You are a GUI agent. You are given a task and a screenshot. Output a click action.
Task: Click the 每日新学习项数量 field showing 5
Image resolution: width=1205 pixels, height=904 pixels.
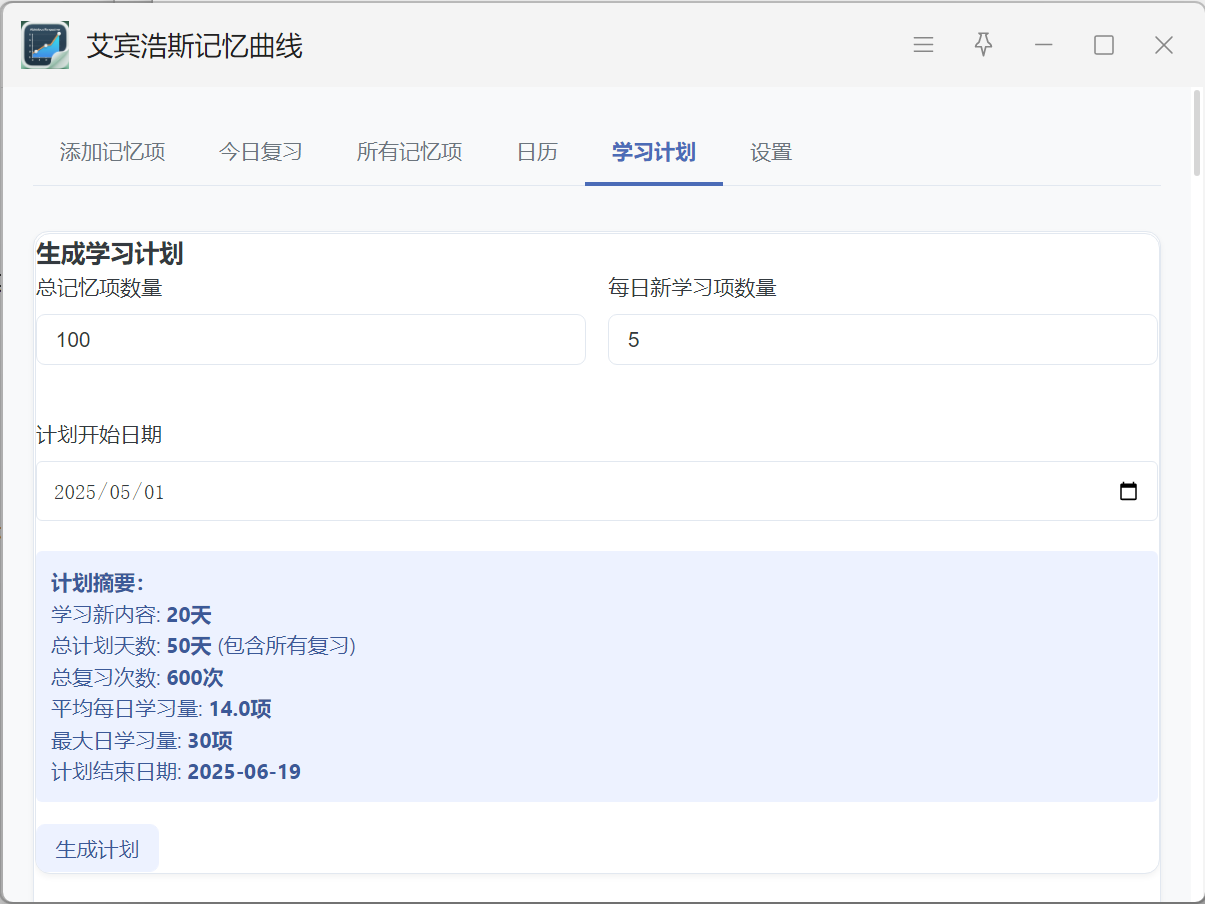tap(882, 340)
